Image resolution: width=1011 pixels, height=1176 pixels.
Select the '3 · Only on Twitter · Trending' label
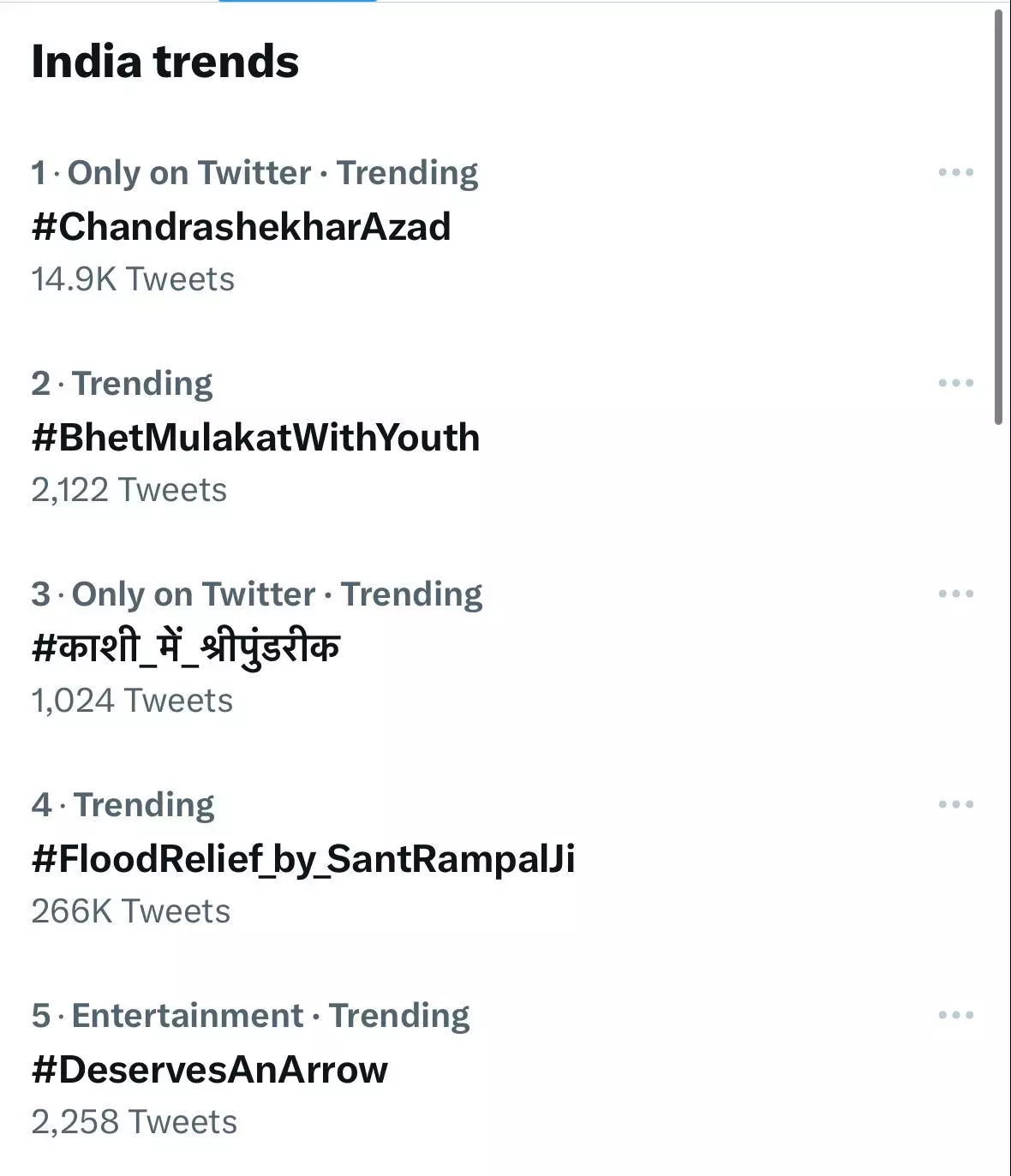[257, 594]
